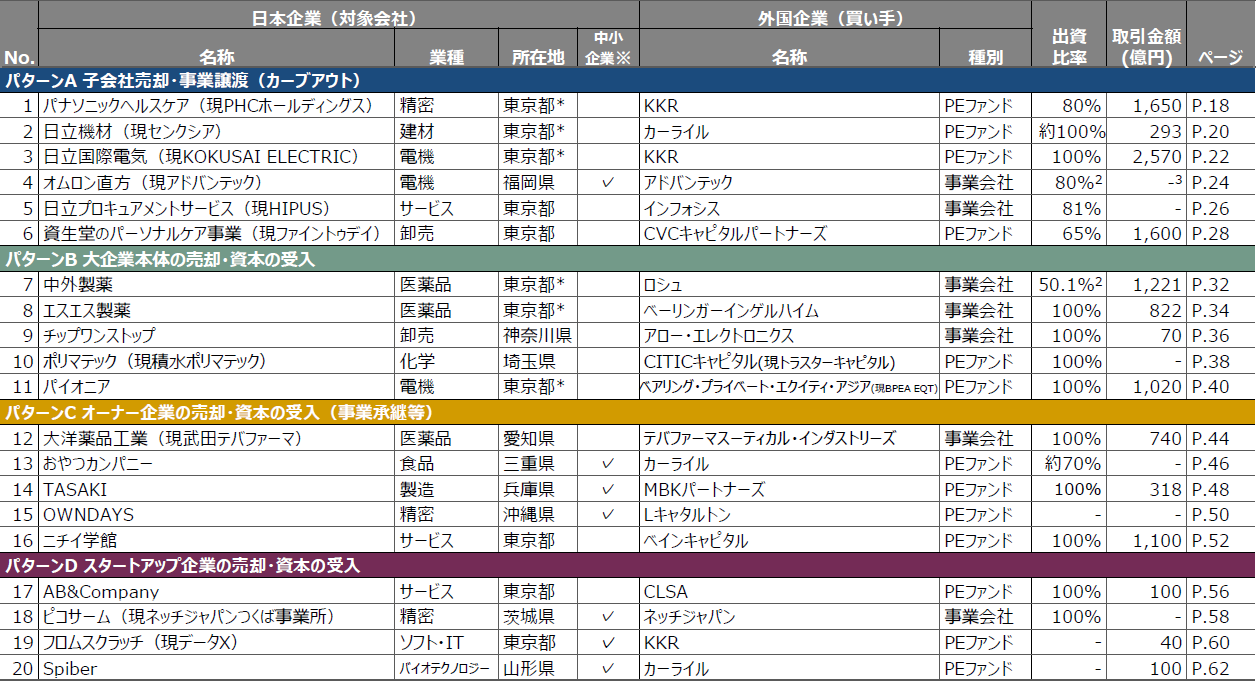Image resolution: width=1256 pixels, height=681 pixels.
Task: Select the パターンC オーナー企業の売却 section row
Action: click(627, 412)
